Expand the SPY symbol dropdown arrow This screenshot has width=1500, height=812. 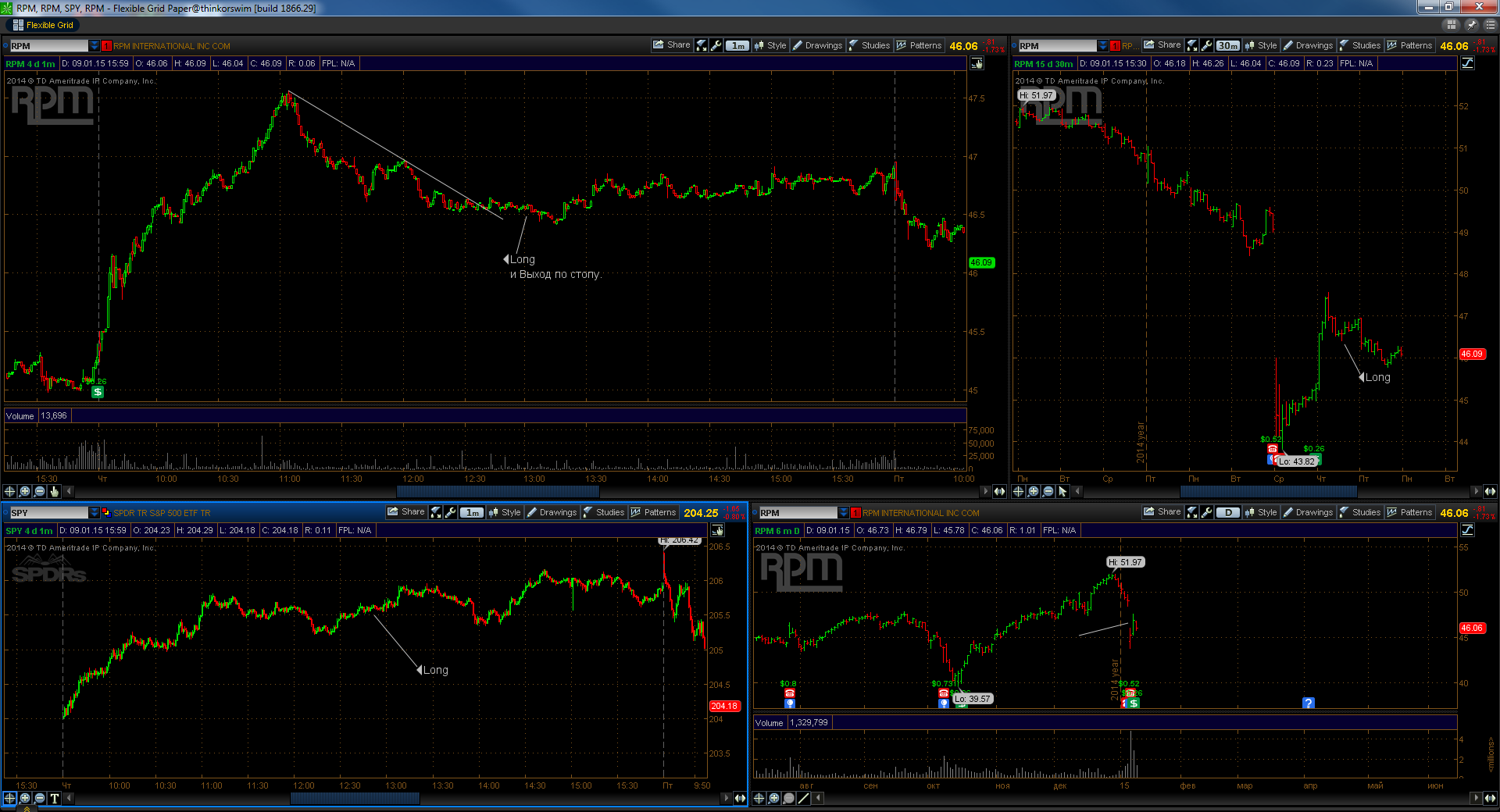click(95, 513)
